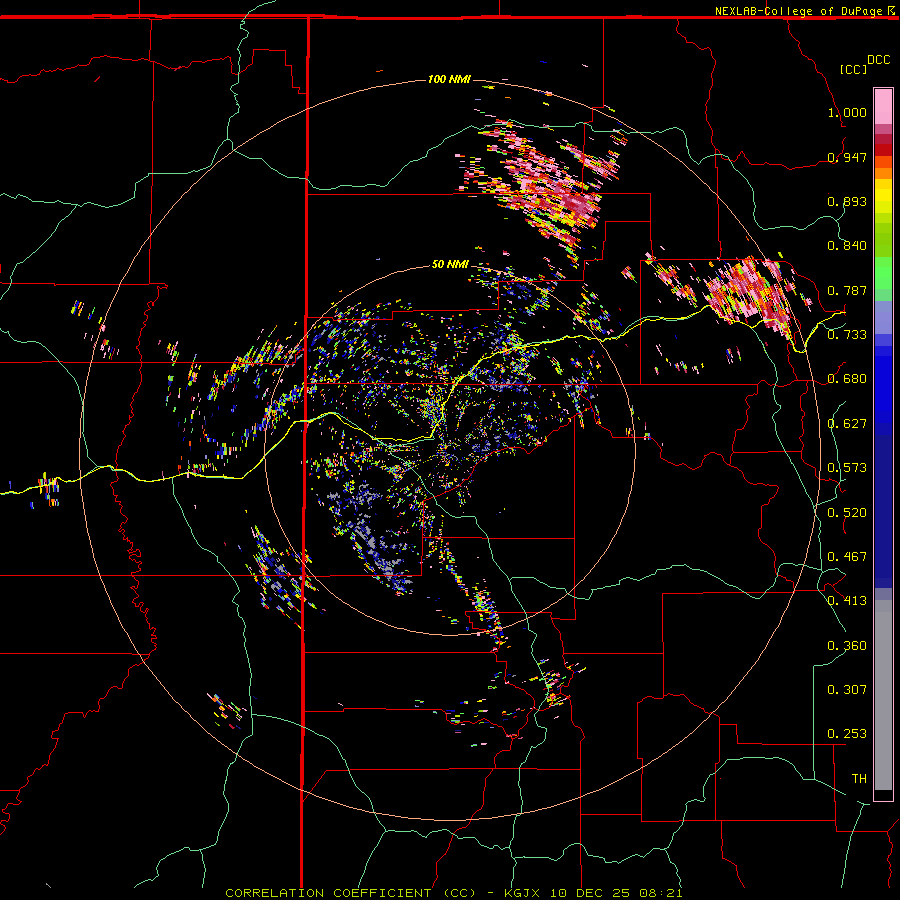
Task: Select the 0.307 legend value
Action: click(x=847, y=690)
